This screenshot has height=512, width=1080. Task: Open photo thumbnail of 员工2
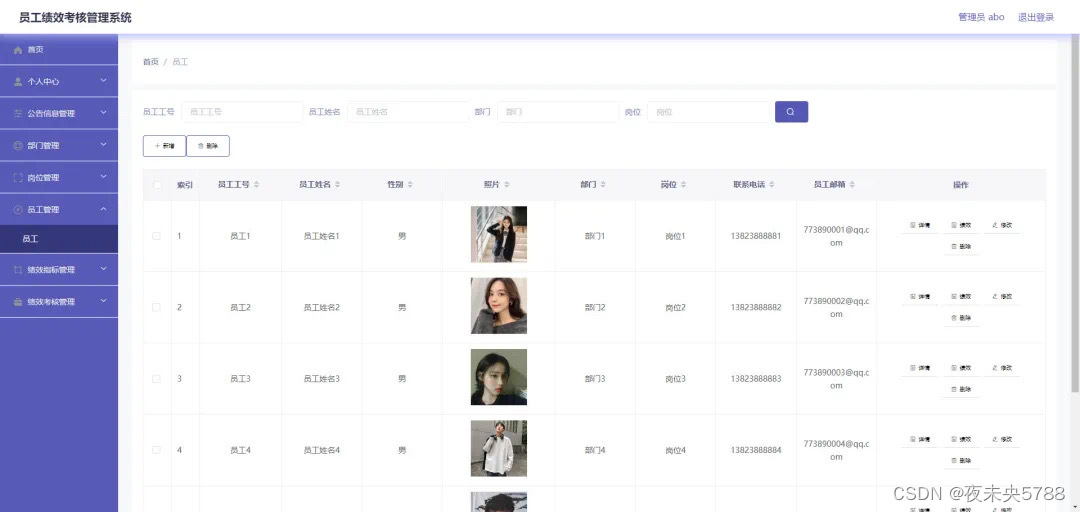[x=499, y=306]
